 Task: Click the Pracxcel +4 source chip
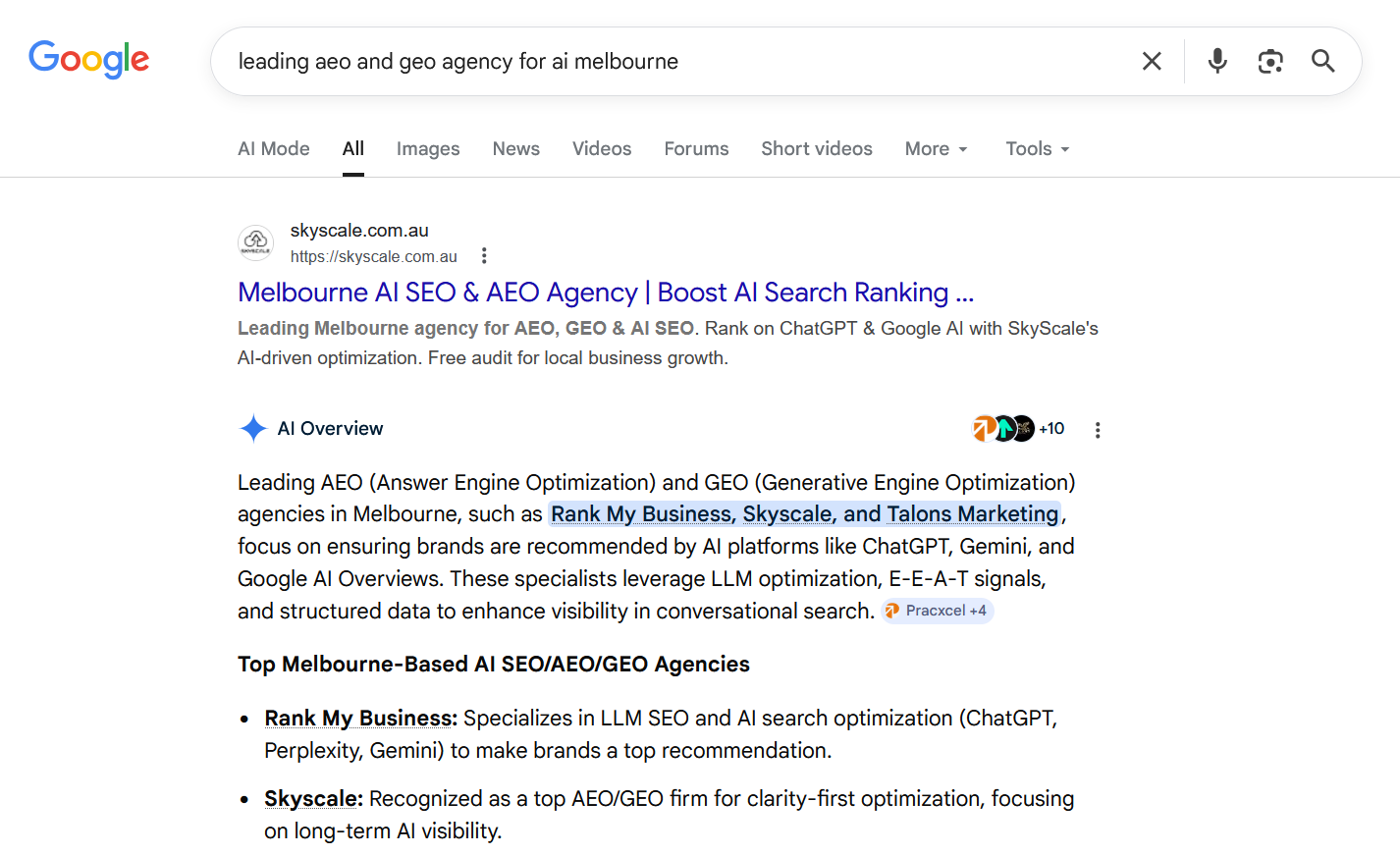(x=938, y=611)
